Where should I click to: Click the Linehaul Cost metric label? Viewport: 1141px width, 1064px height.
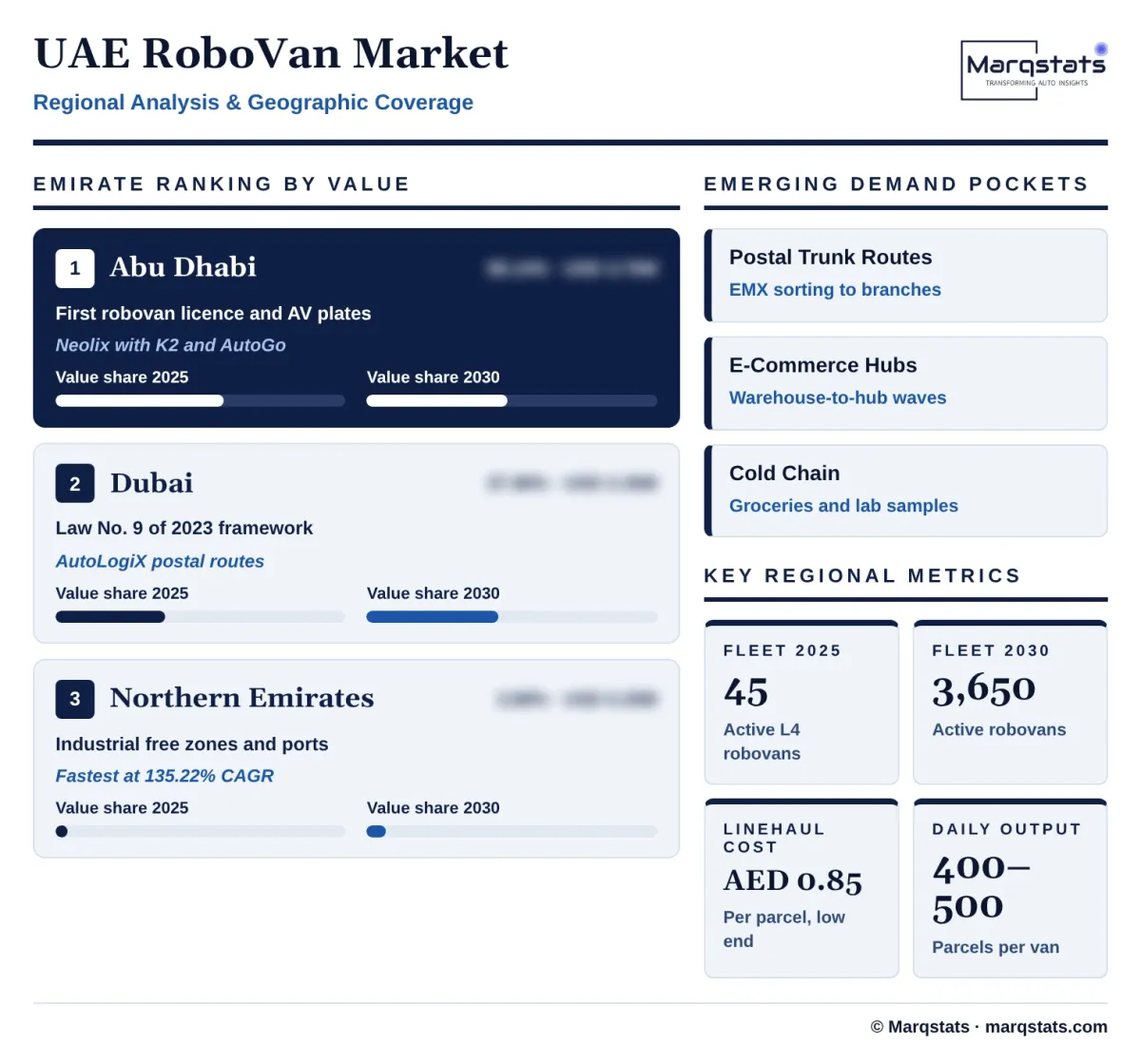click(774, 839)
